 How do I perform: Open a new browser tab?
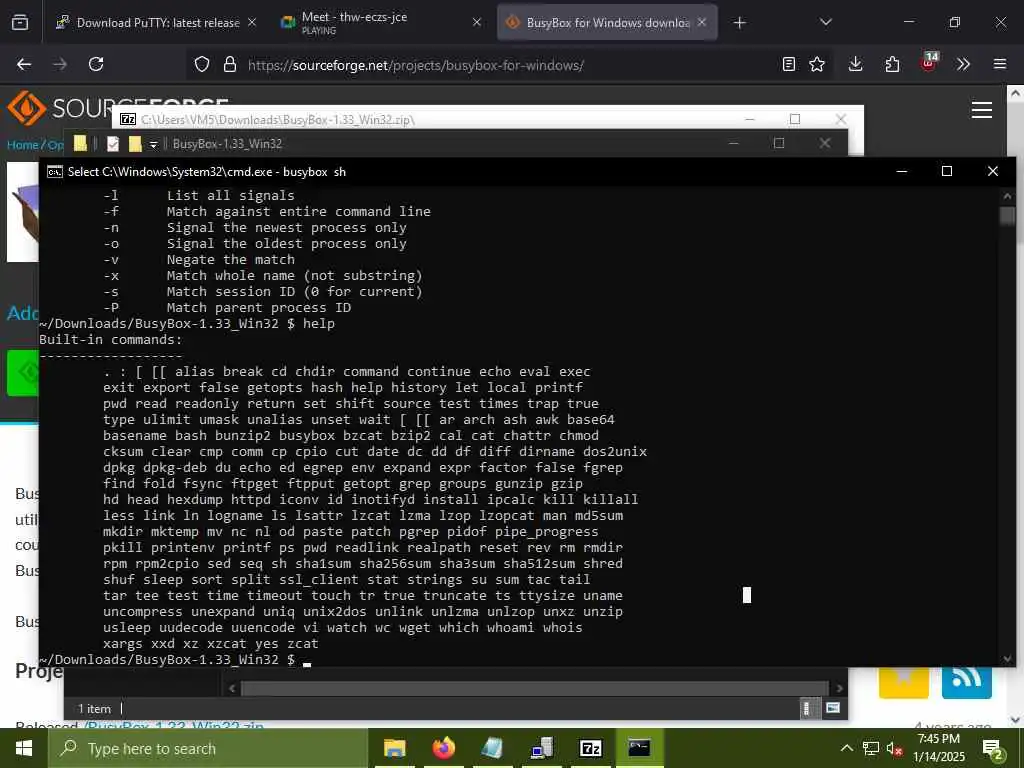pyautogui.click(x=739, y=23)
